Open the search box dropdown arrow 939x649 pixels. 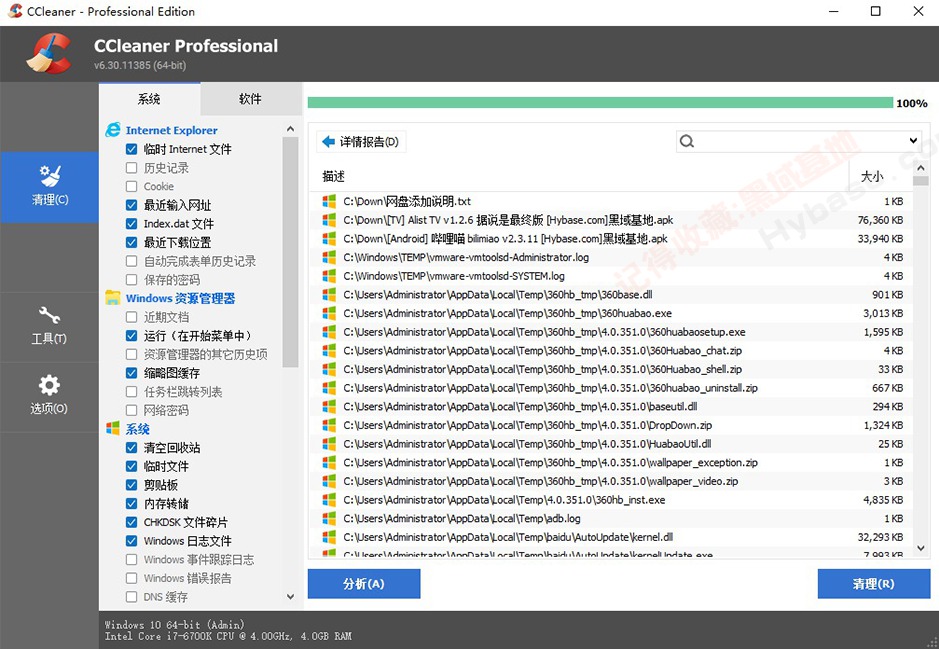(x=913, y=141)
